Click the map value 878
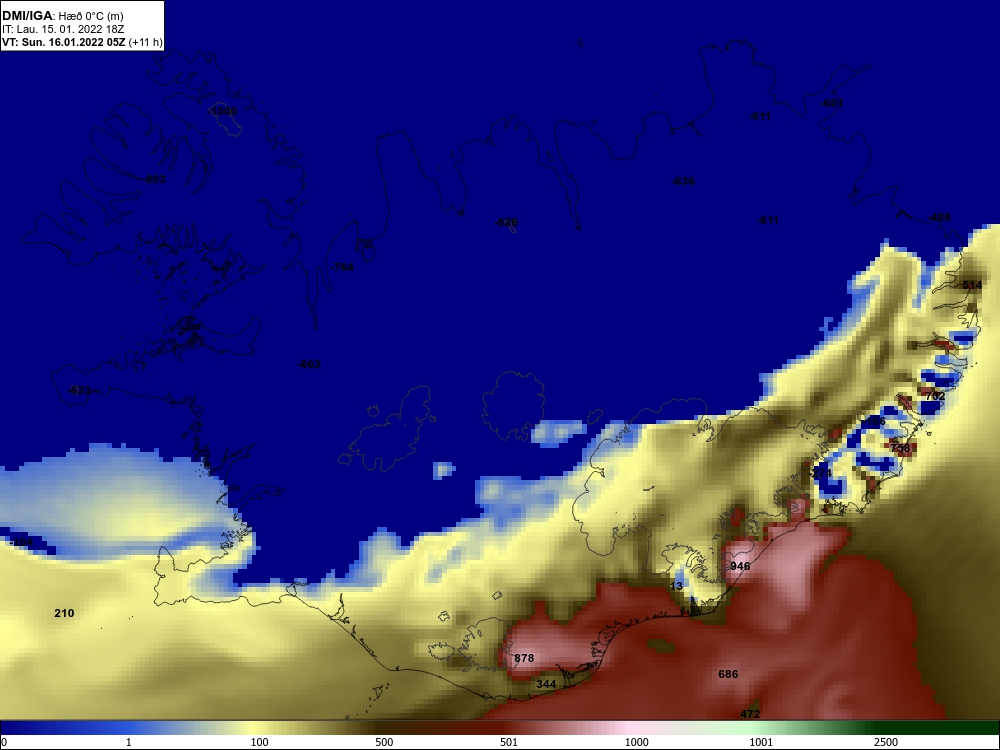The height and width of the screenshot is (750, 1000). click(524, 658)
